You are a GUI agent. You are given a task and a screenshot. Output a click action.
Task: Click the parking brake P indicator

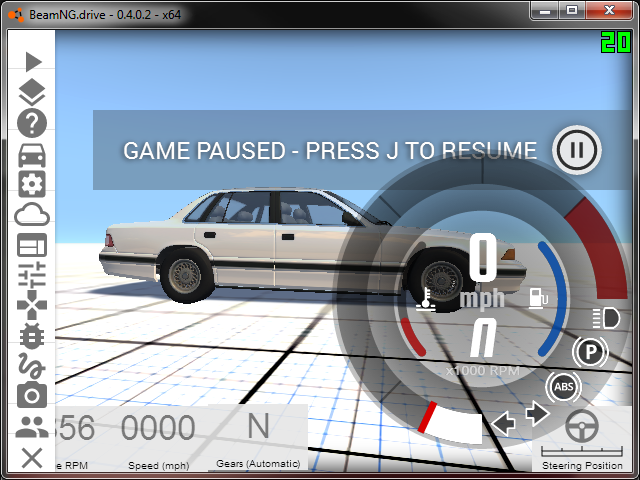(590, 351)
